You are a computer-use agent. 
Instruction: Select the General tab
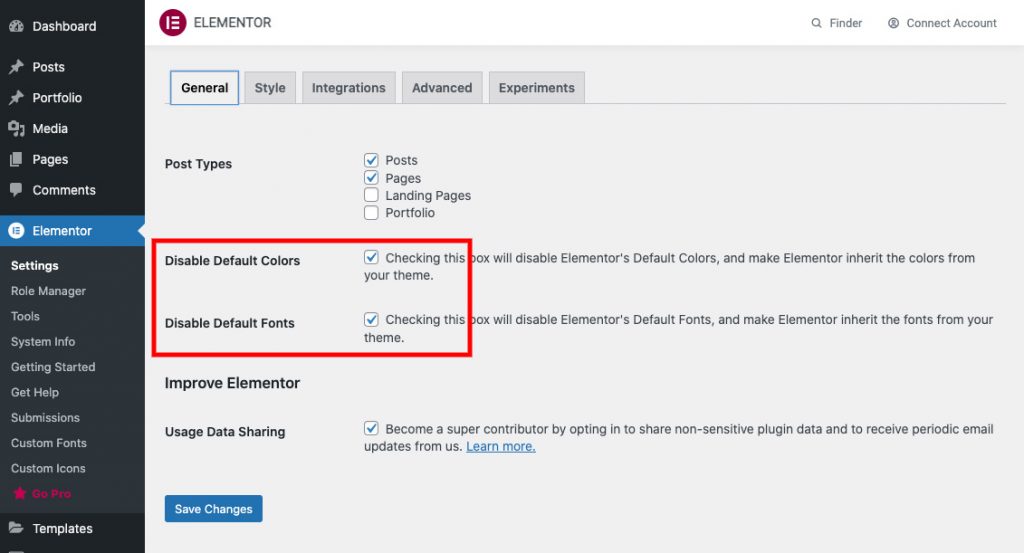[204, 87]
